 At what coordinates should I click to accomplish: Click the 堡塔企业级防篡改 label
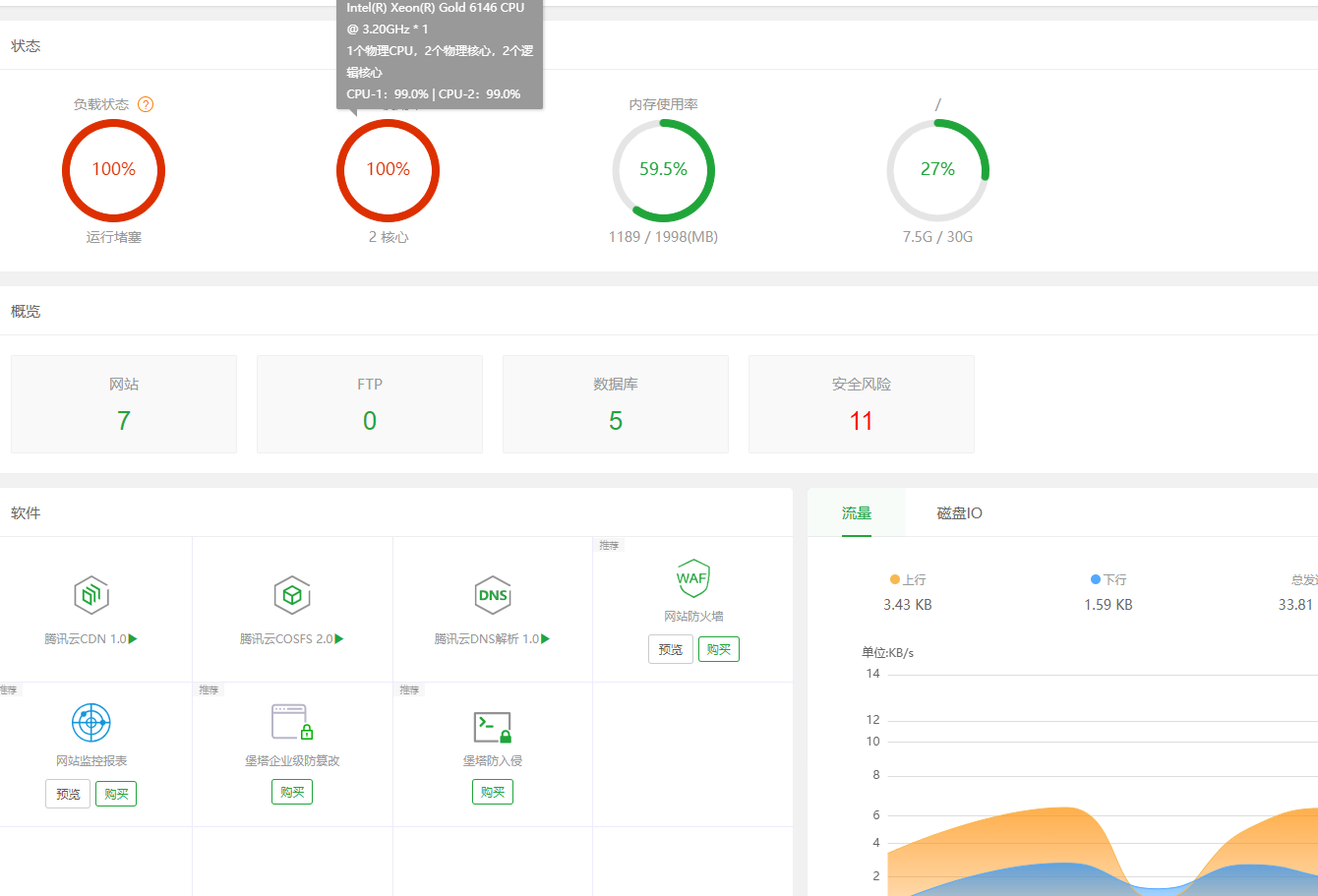point(292,761)
